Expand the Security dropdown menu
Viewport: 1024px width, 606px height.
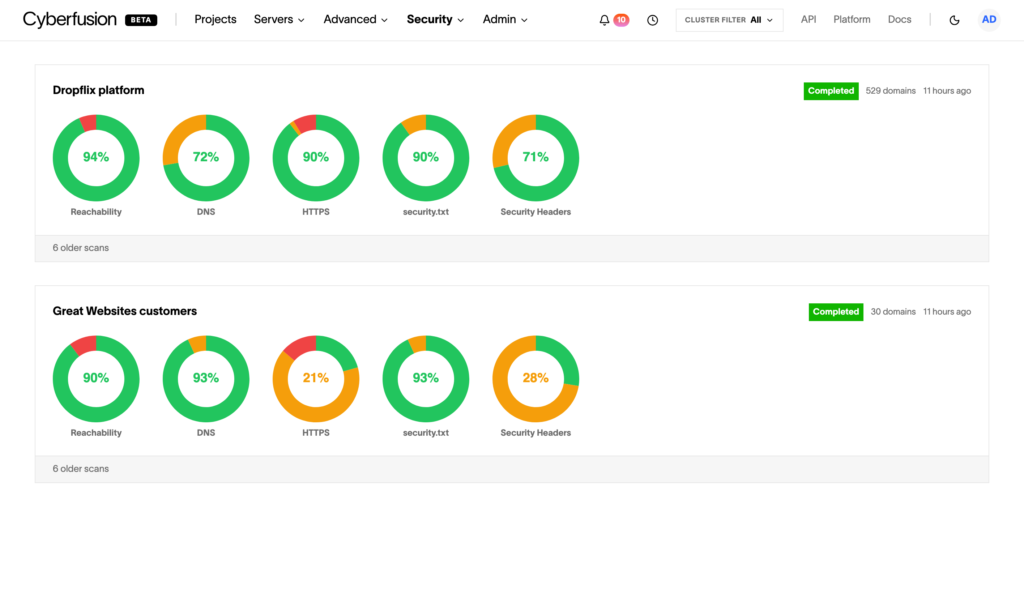(435, 20)
